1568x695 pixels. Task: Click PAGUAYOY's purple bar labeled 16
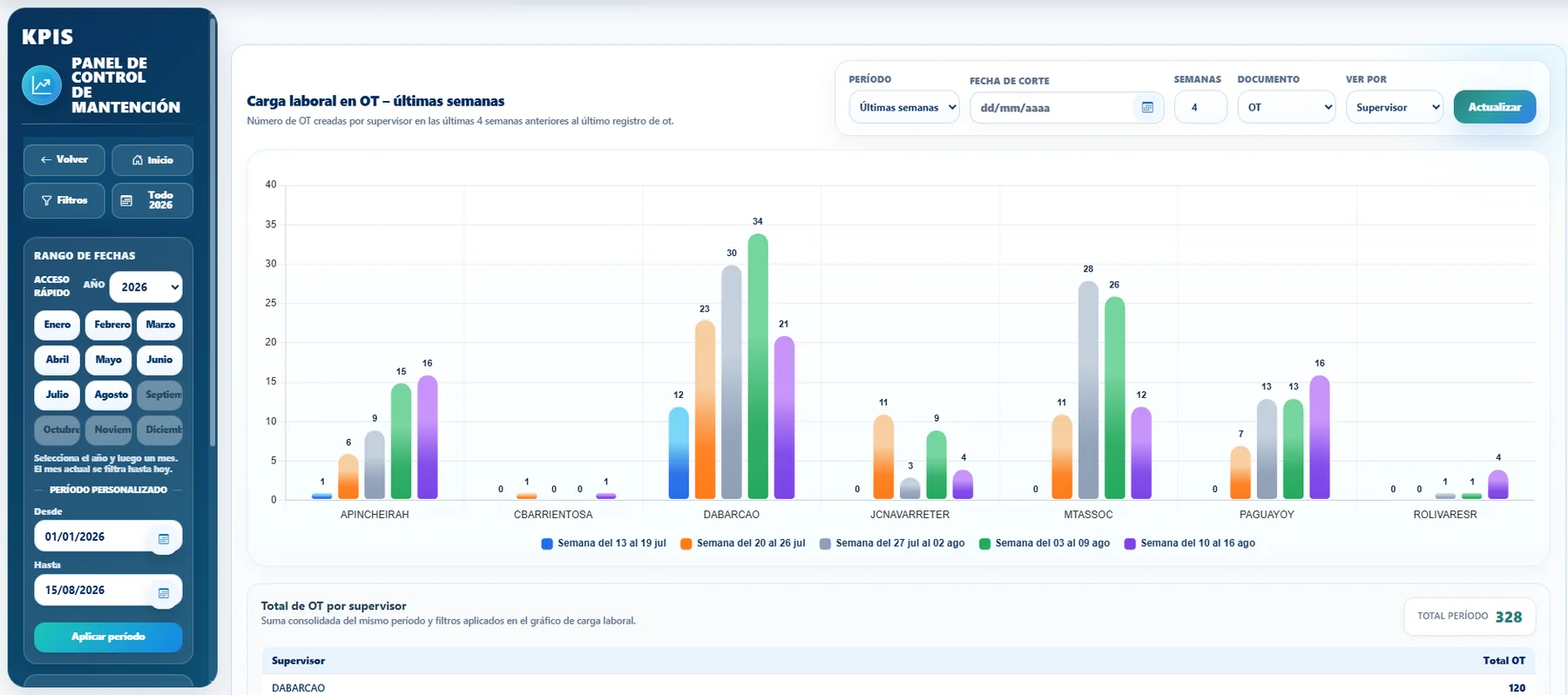(1320, 437)
